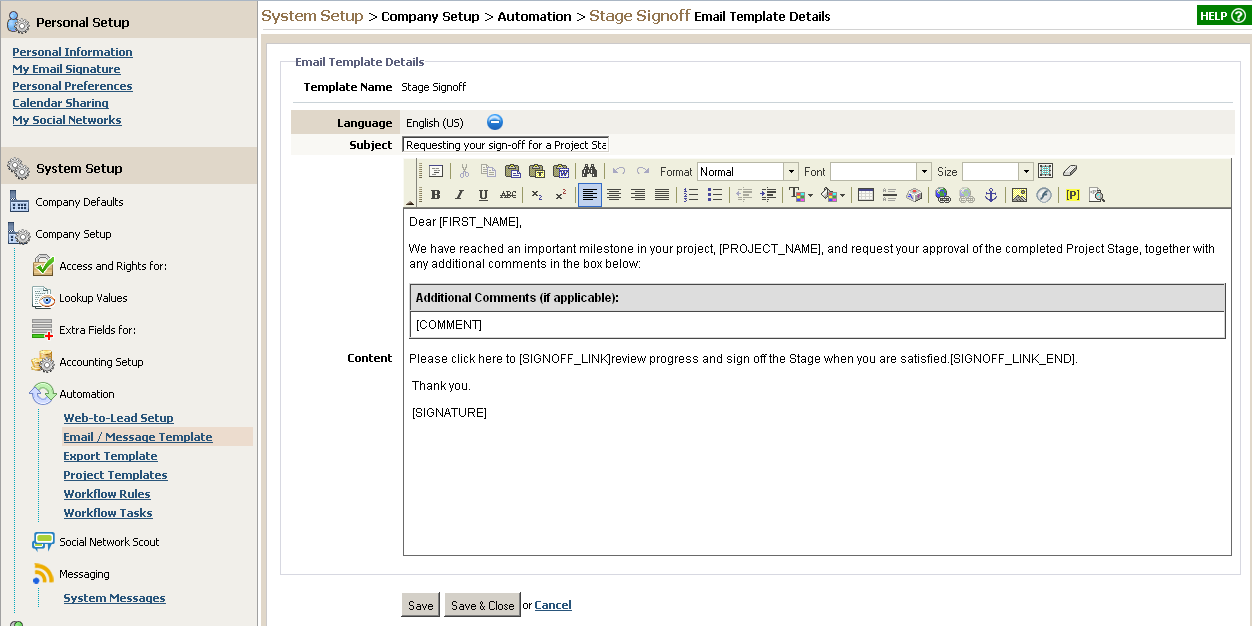Go to Personal Information
1252x626 pixels.
point(72,52)
